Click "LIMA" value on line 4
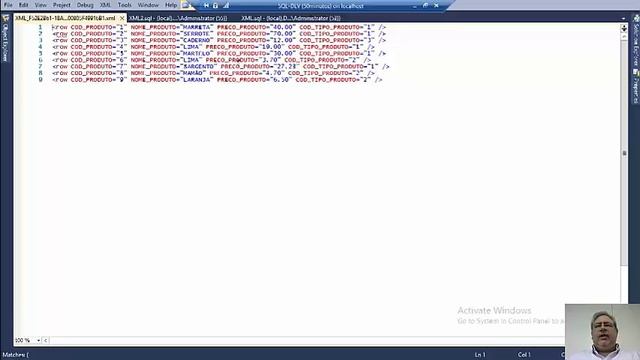The width and height of the screenshot is (640, 360). [191, 47]
